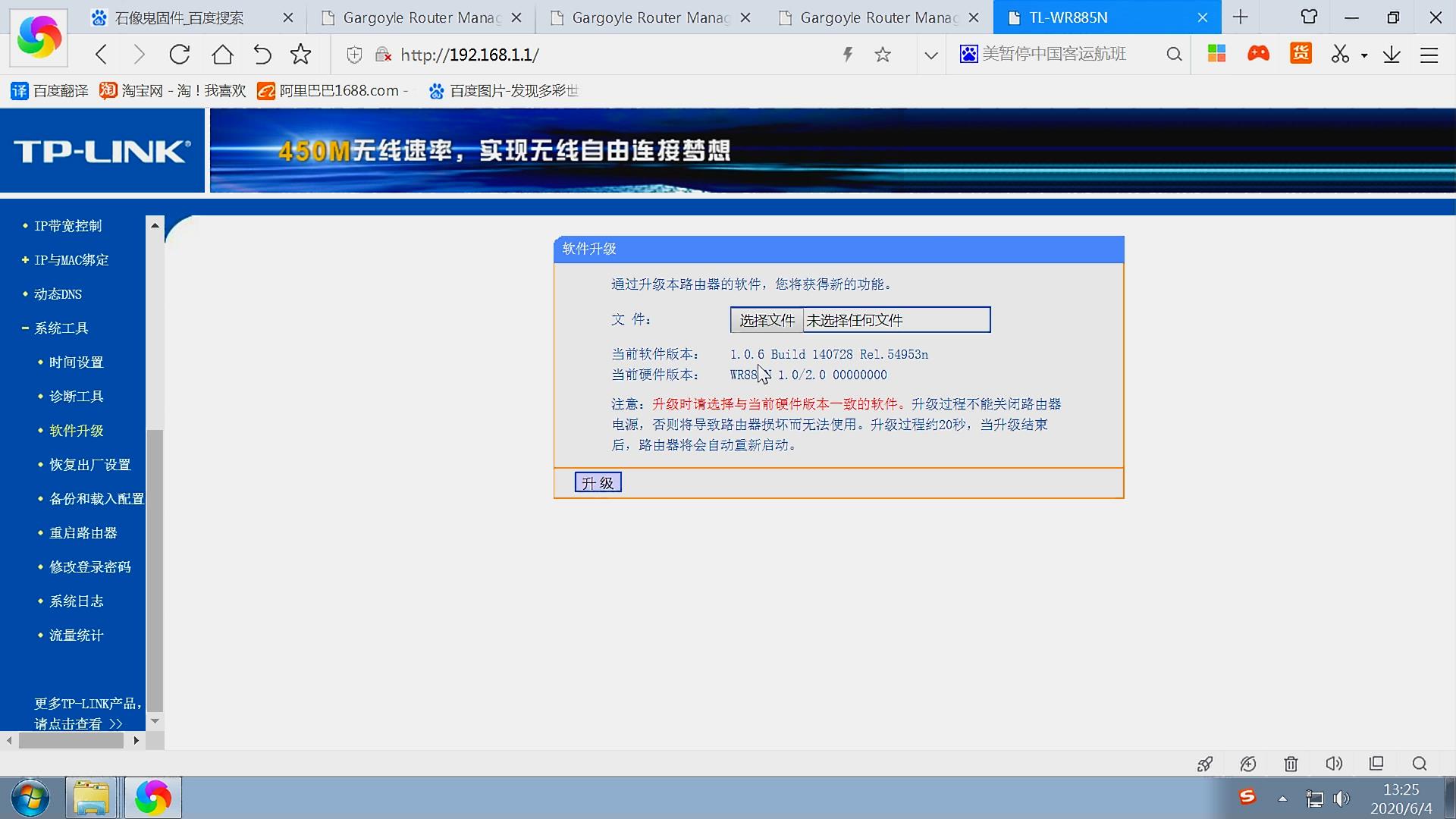Open the game center icon in toolbar
This screenshot has width=1456, height=819.
point(1257,55)
